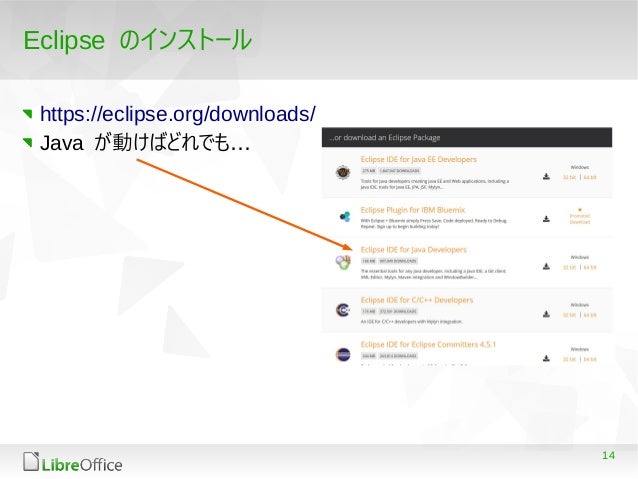The width and height of the screenshot is (638, 479).
Task: Choose 64 bit for Eclipse Committers
Action: (x=590, y=359)
